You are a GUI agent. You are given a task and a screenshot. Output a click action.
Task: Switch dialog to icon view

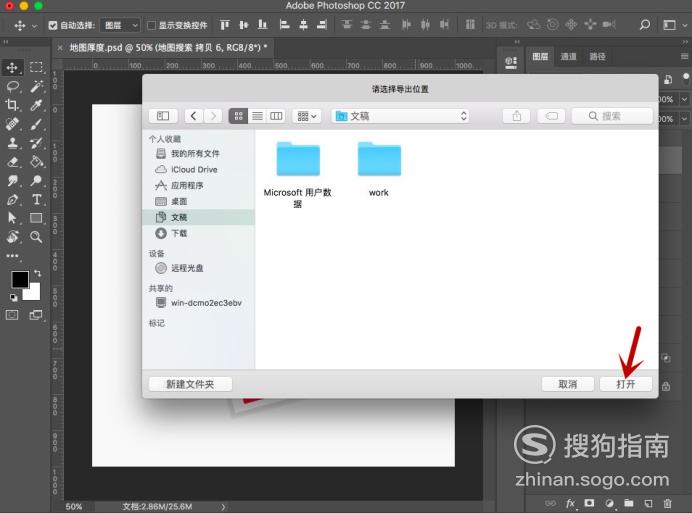coord(238,116)
